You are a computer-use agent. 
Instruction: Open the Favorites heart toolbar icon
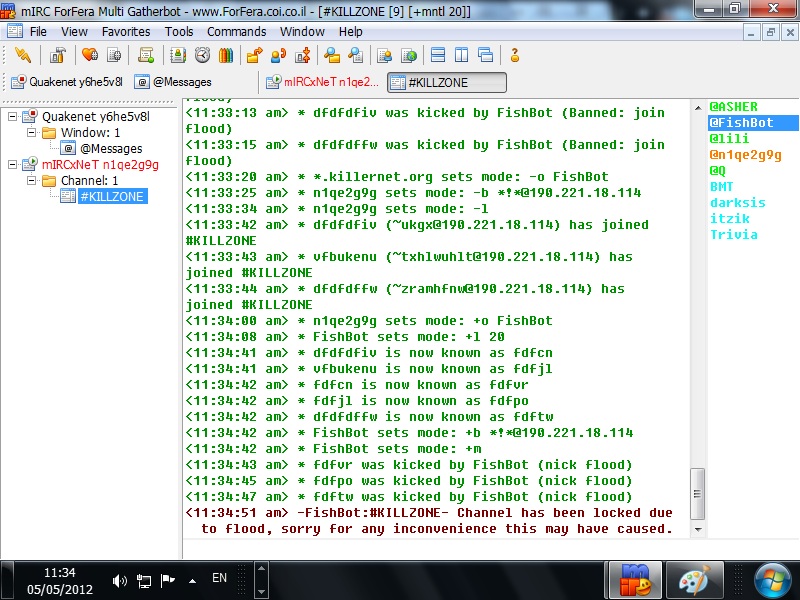coord(90,55)
